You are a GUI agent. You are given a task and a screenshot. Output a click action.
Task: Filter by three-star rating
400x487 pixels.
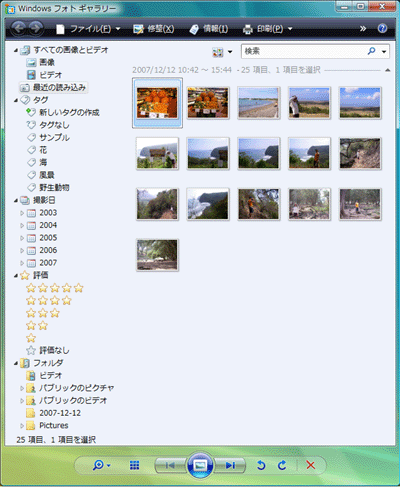tap(43, 313)
